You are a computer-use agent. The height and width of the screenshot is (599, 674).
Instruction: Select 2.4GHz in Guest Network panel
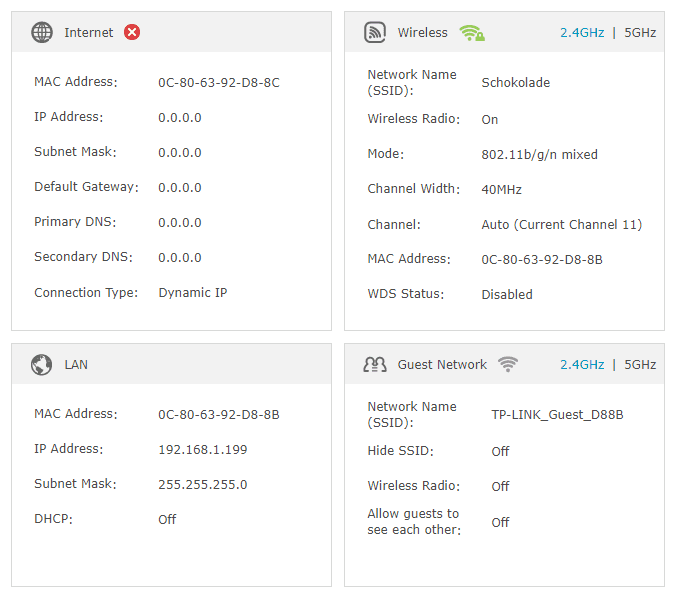pyautogui.click(x=582, y=364)
